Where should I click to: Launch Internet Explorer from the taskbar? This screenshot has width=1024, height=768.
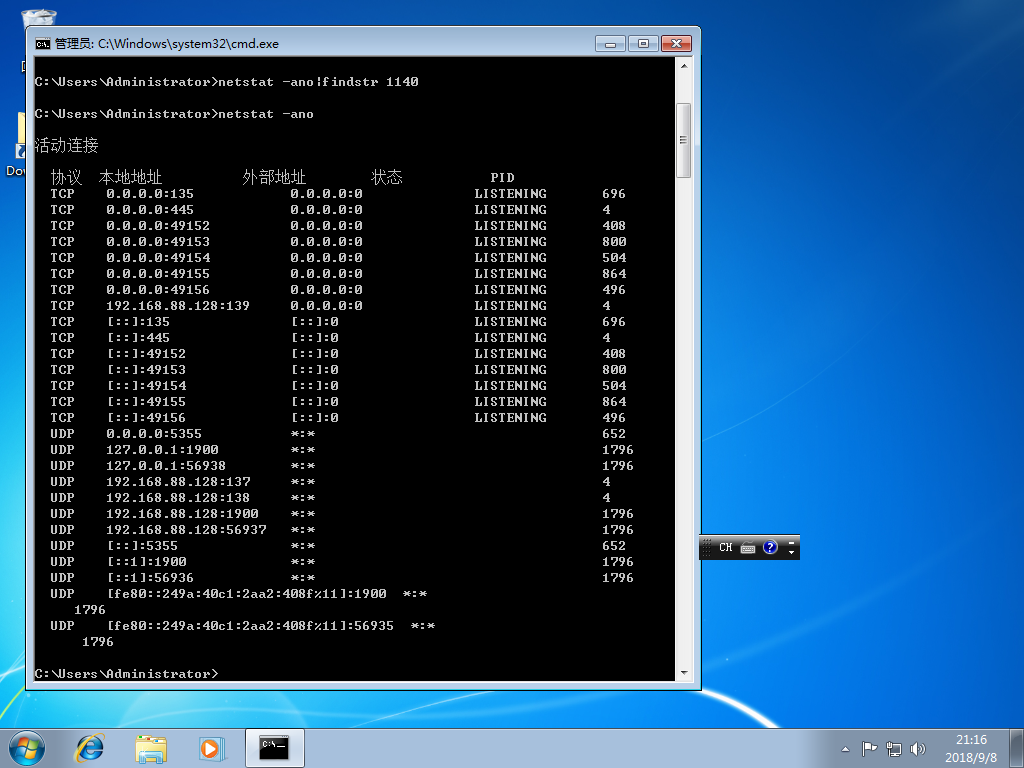tap(90, 748)
